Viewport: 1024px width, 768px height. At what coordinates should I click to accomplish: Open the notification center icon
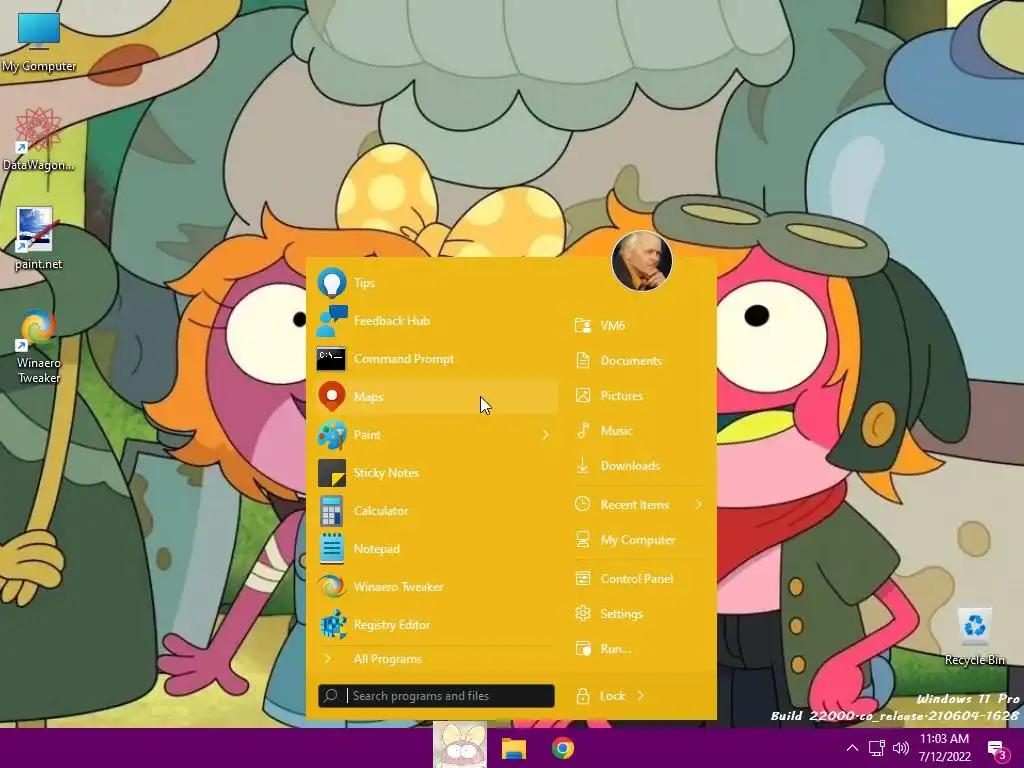click(997, 750)
